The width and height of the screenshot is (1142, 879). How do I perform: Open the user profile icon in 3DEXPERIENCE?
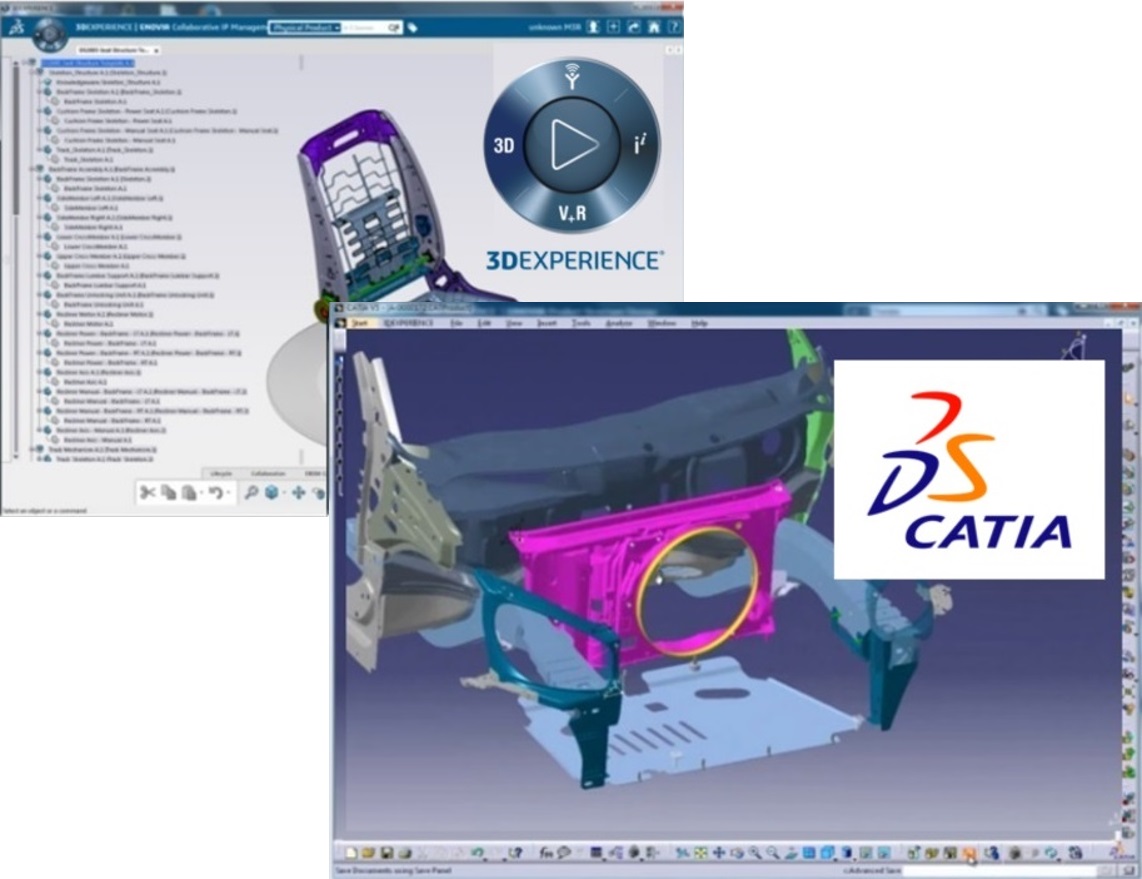pyautogui.click(x=593, y=27)
